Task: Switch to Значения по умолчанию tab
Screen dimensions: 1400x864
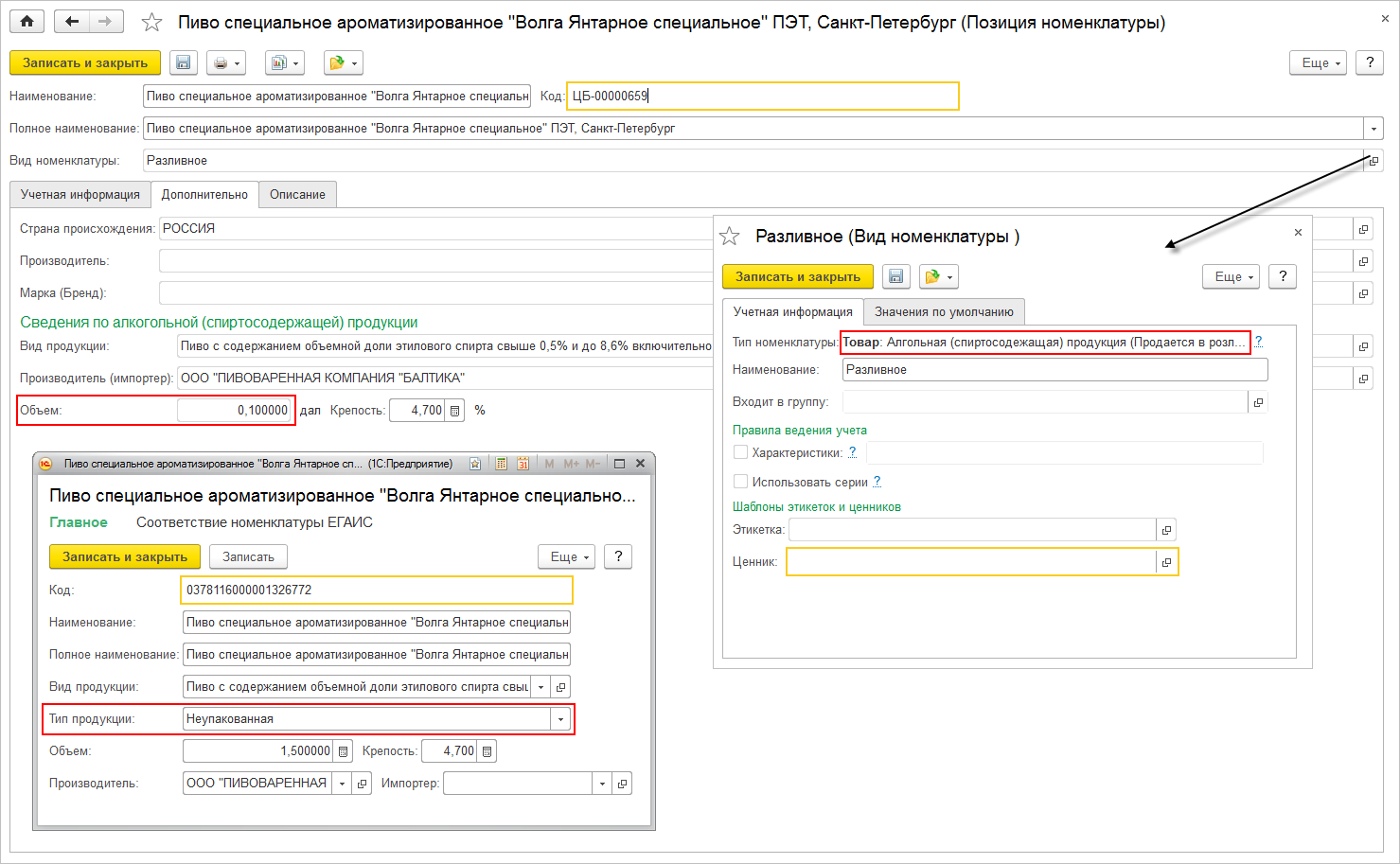Action: (x=944, y=312)
